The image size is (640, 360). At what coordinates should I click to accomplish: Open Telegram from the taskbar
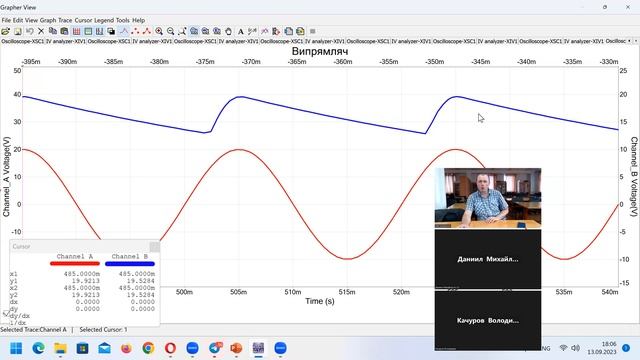click(x=215, y=348)
